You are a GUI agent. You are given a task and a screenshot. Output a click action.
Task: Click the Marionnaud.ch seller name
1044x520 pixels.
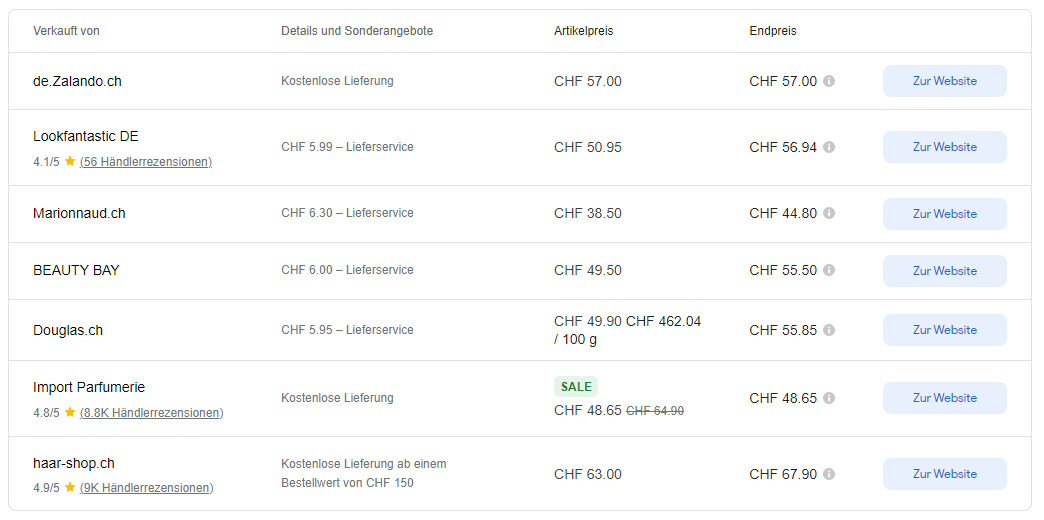pyautogui.click(x=79, y=213)
